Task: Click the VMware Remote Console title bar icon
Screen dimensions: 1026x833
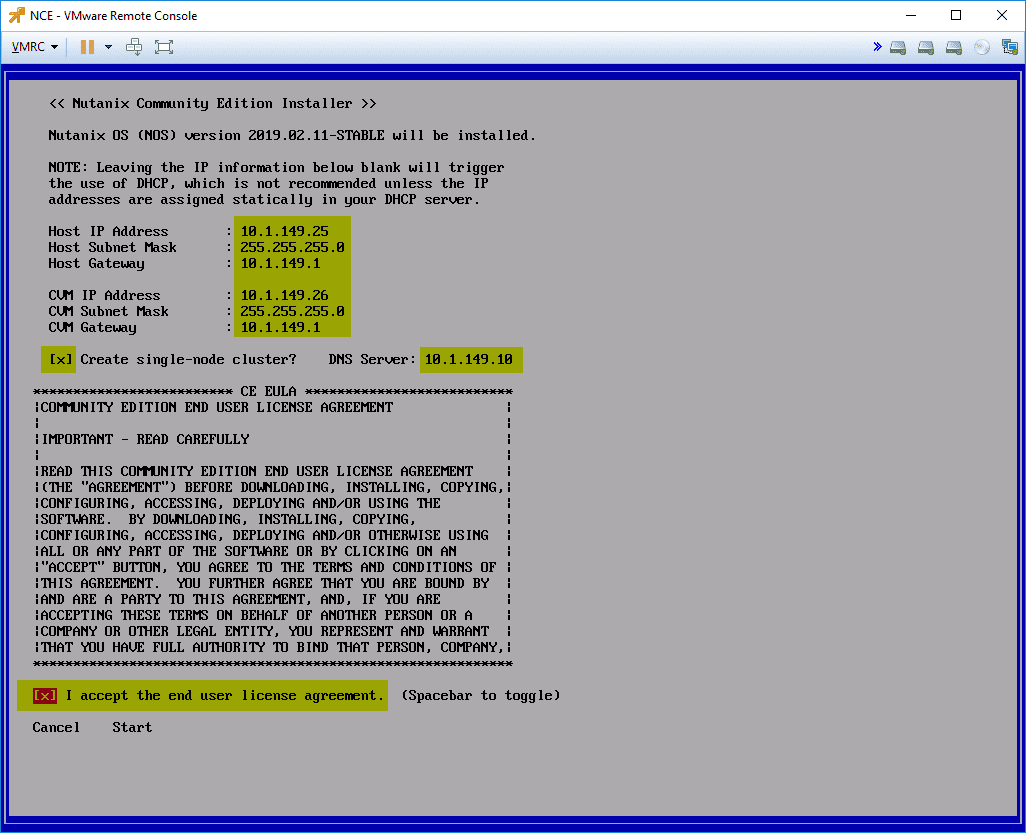Action: [16, 15]
